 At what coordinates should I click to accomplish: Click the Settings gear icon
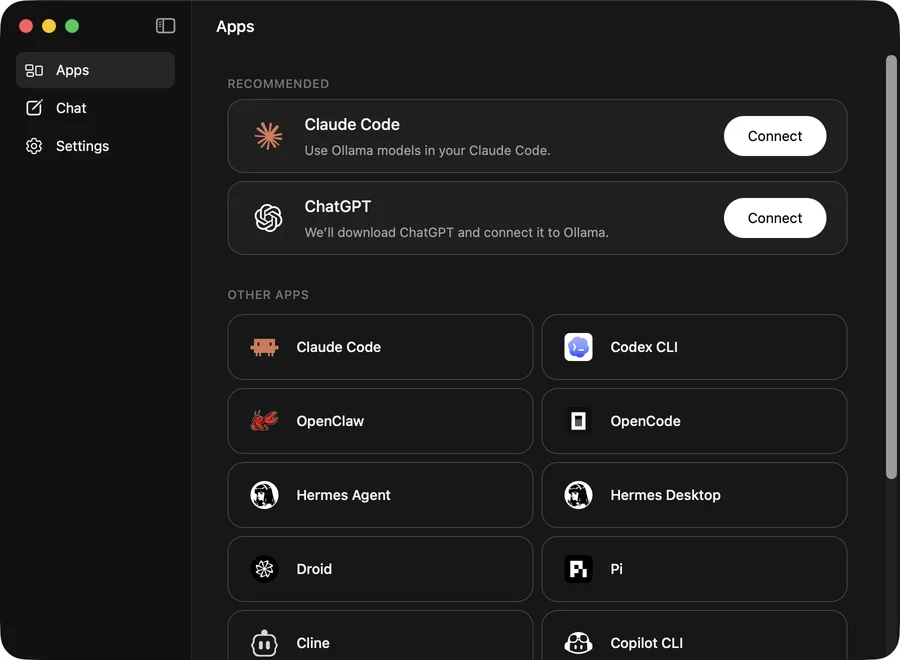pos(34,146)
